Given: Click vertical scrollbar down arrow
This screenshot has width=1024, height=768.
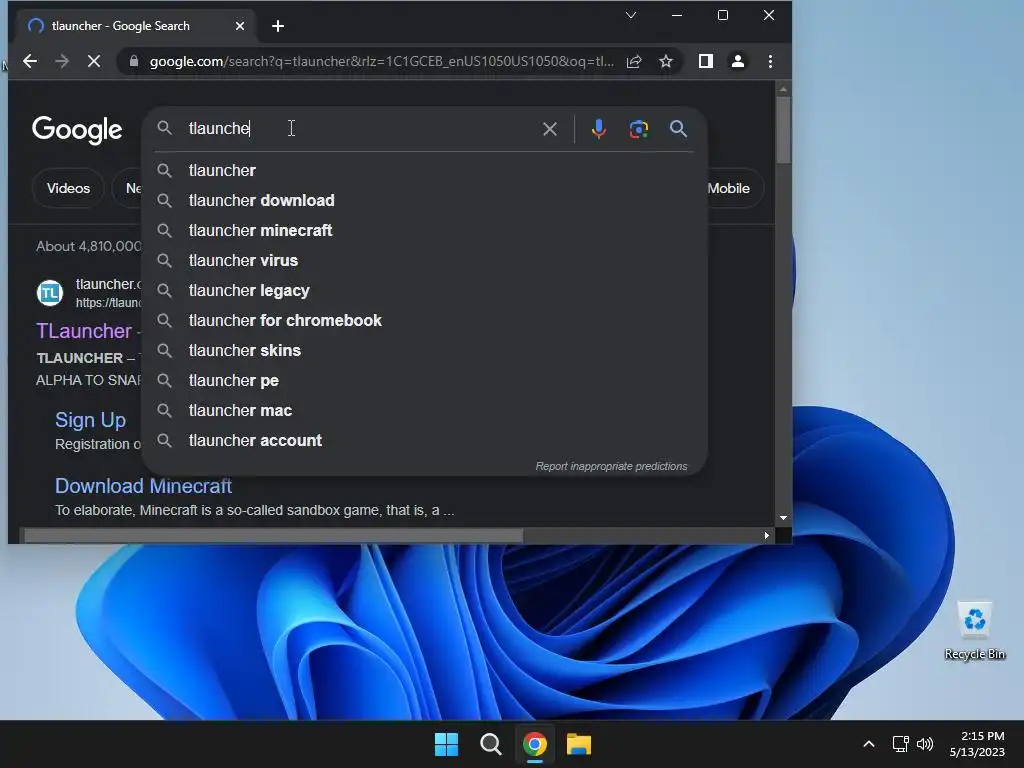Looking at the screenshot, I should tap(783, 518).
